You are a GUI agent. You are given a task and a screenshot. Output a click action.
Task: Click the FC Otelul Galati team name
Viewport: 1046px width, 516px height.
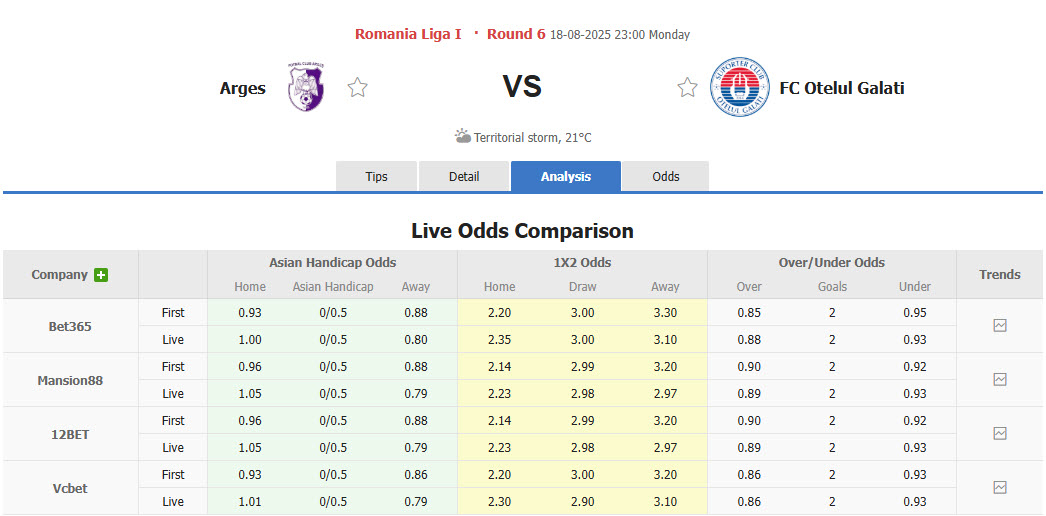tap(842, 88)
